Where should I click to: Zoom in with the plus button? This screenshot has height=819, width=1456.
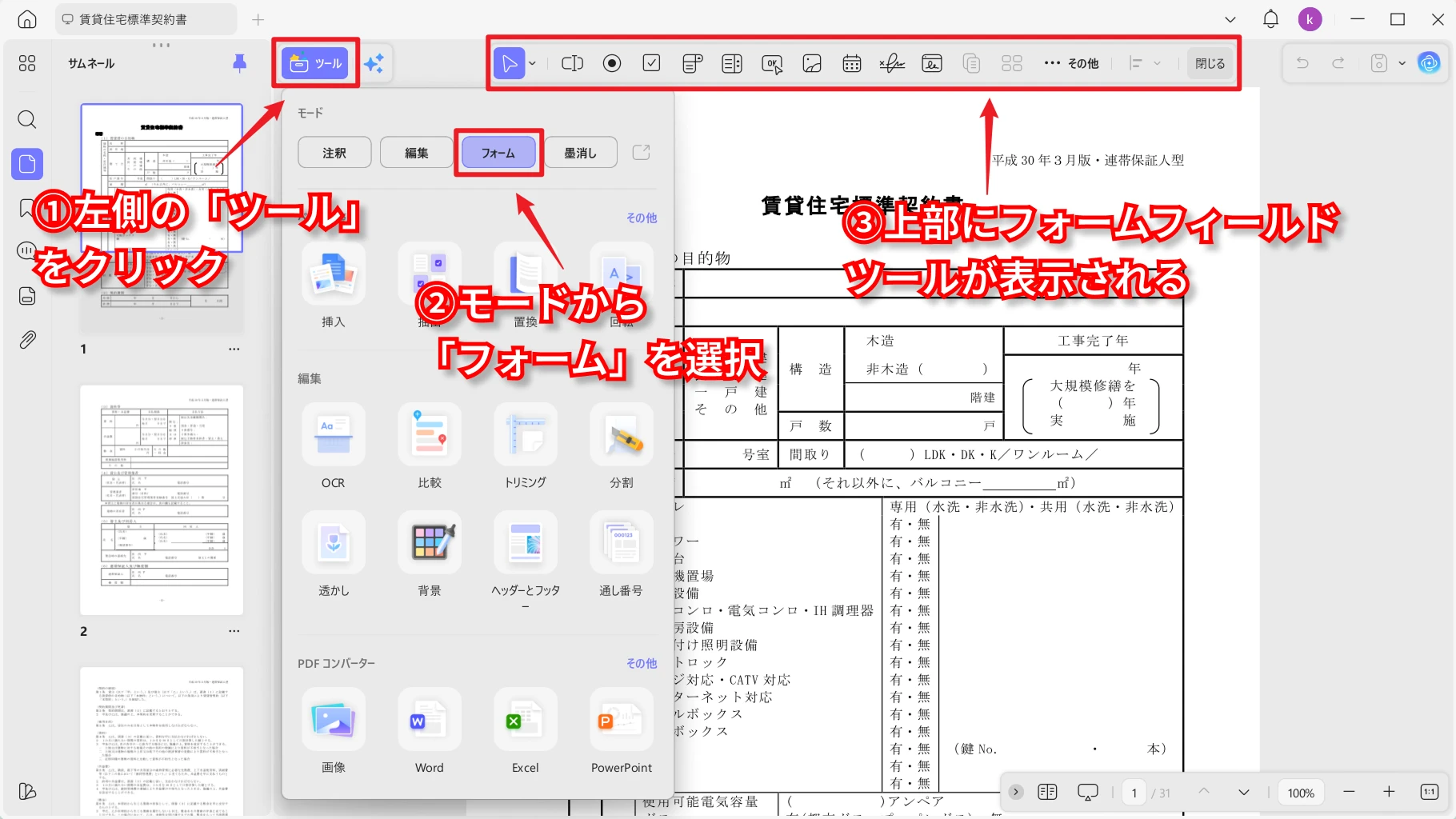click(1389, 792)
